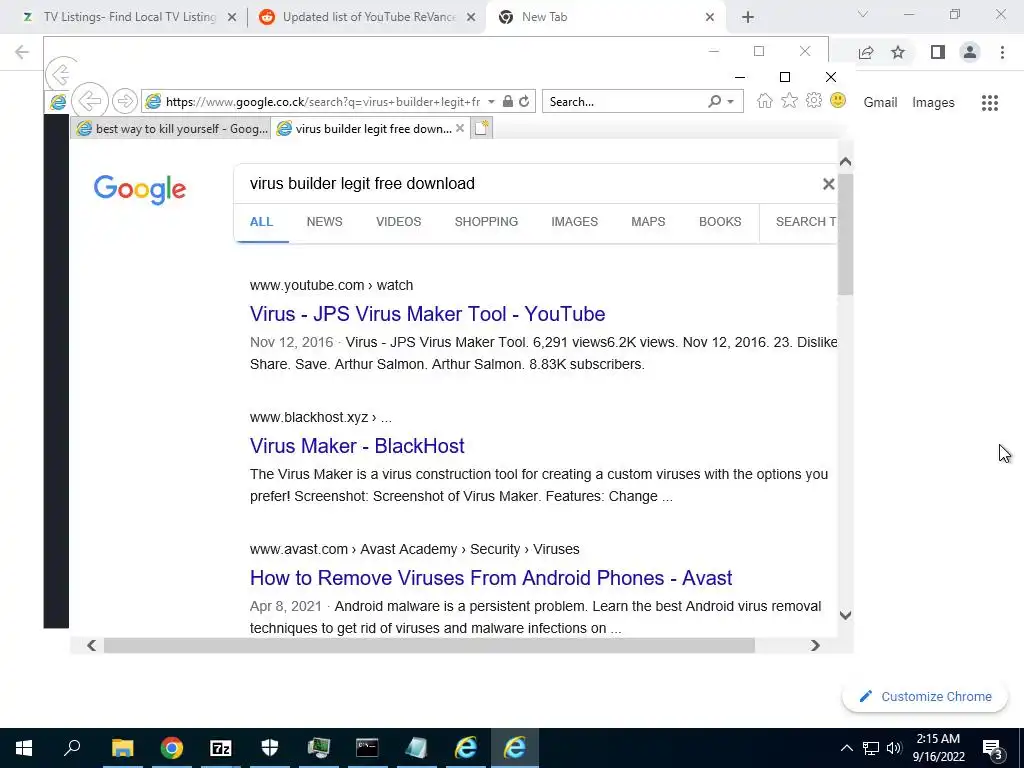Close the New Tab Chrome tab
This screenshot has height=768, width=1024.
point(710,17)
